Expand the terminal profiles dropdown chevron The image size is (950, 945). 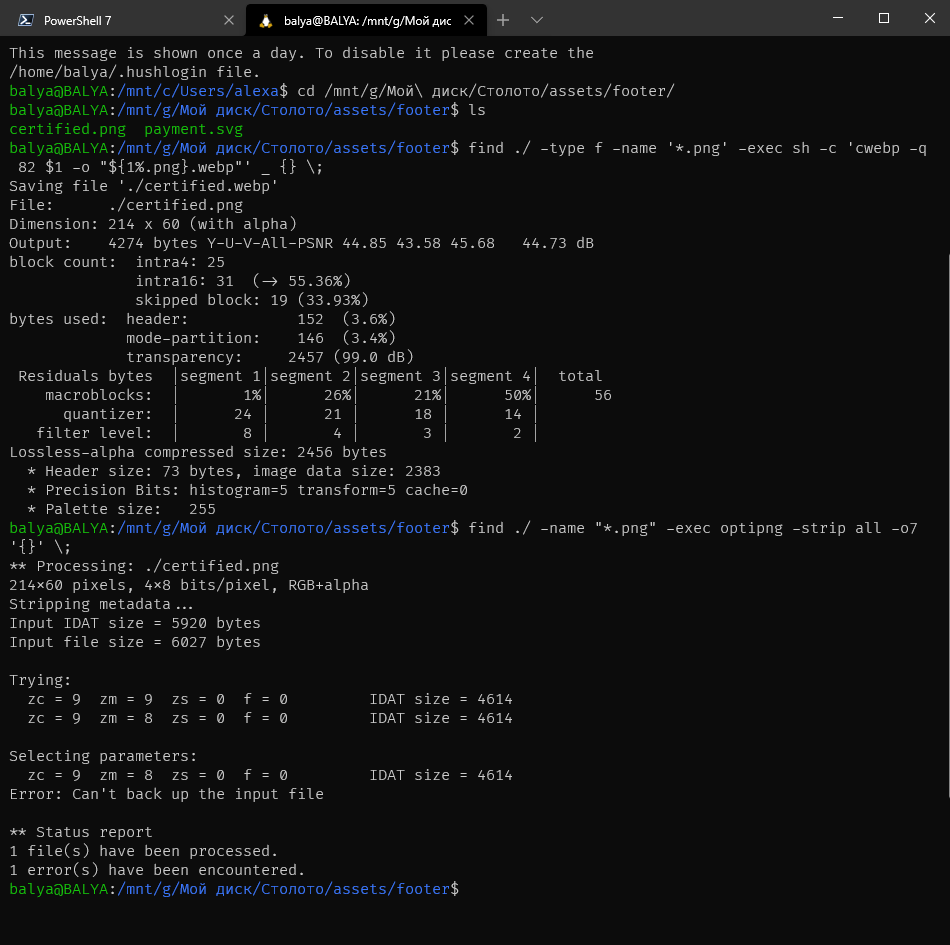point(537,19)
